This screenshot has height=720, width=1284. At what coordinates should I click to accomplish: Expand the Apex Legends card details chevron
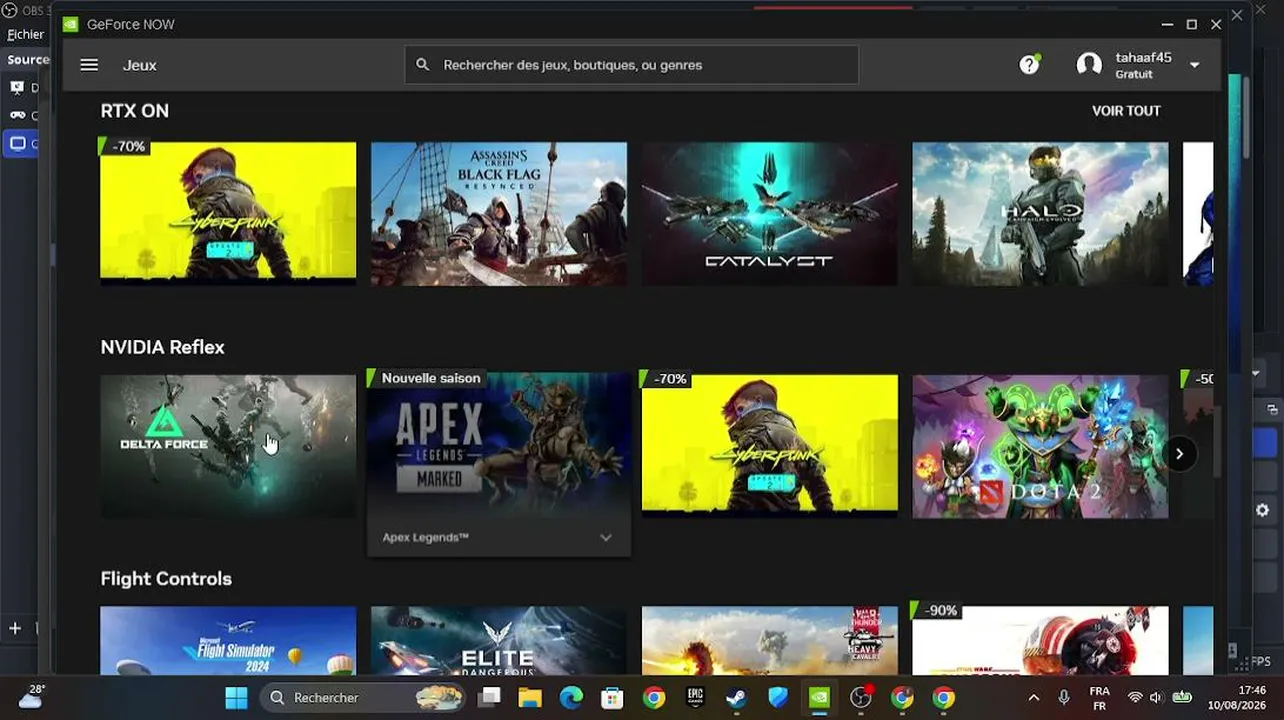(x=605, y=538)
